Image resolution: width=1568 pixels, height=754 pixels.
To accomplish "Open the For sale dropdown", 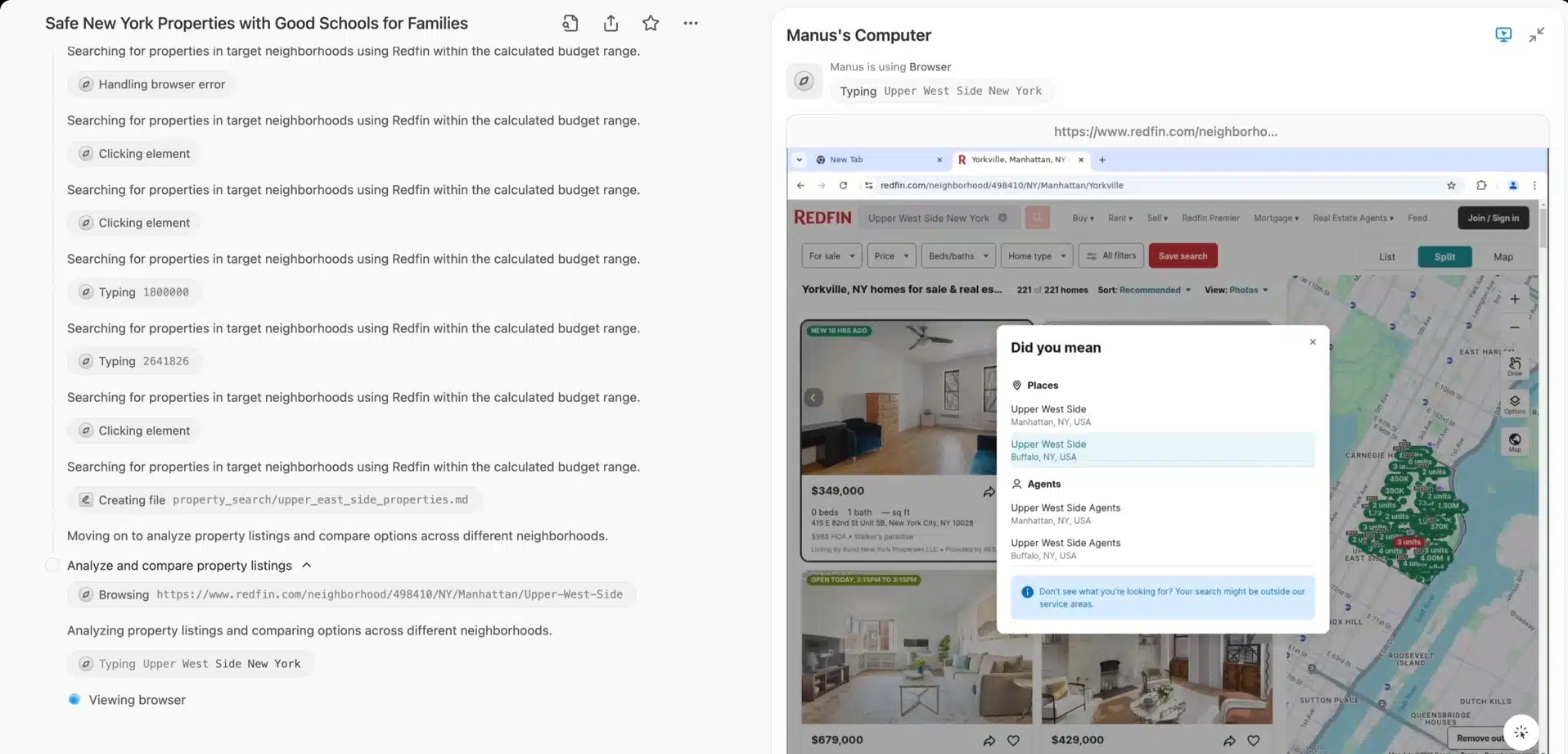I will coord(831,256).
